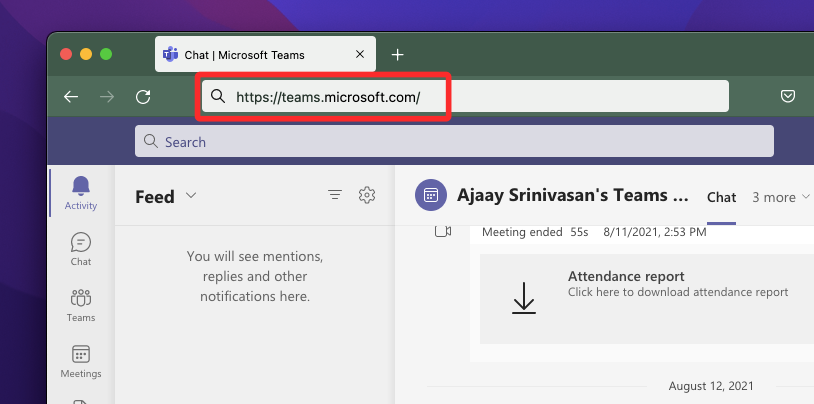This screenshot has width=814, height=404.
Task: Open the Teams section in the sidebar
Action: click(80, 305)
